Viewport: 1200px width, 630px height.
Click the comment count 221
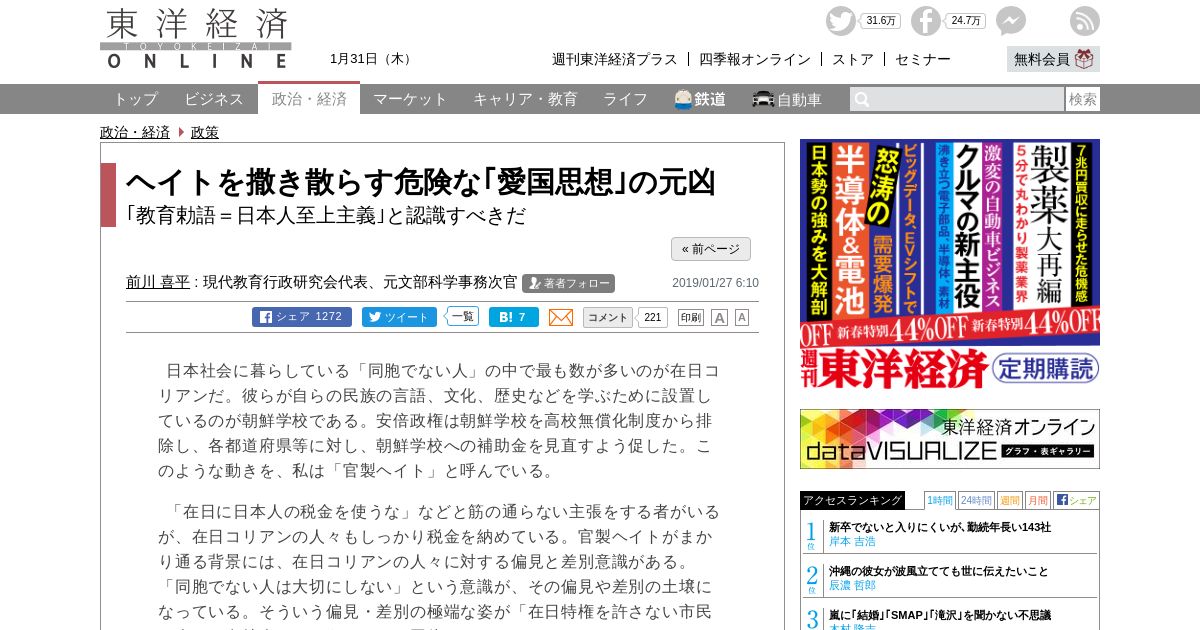click(x=652, y=317)
